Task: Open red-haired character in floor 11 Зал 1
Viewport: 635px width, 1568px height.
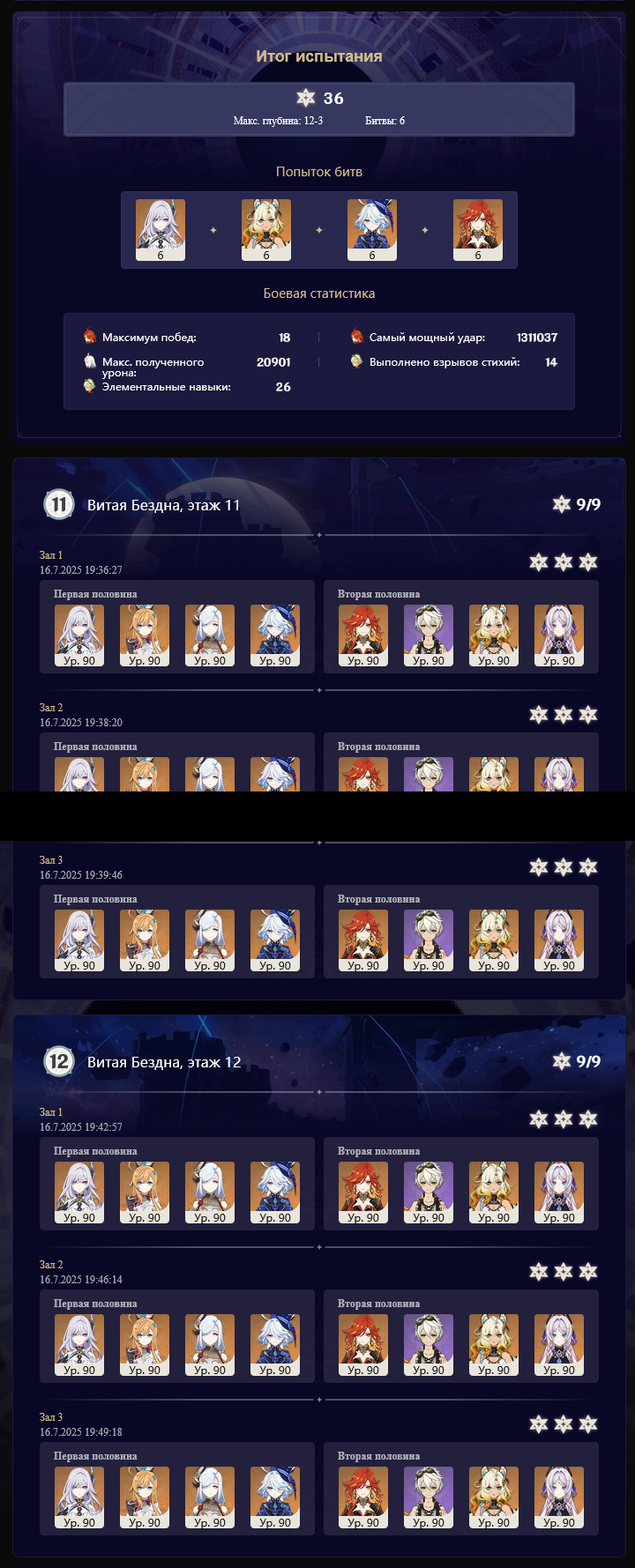Action: pos(363,635)
